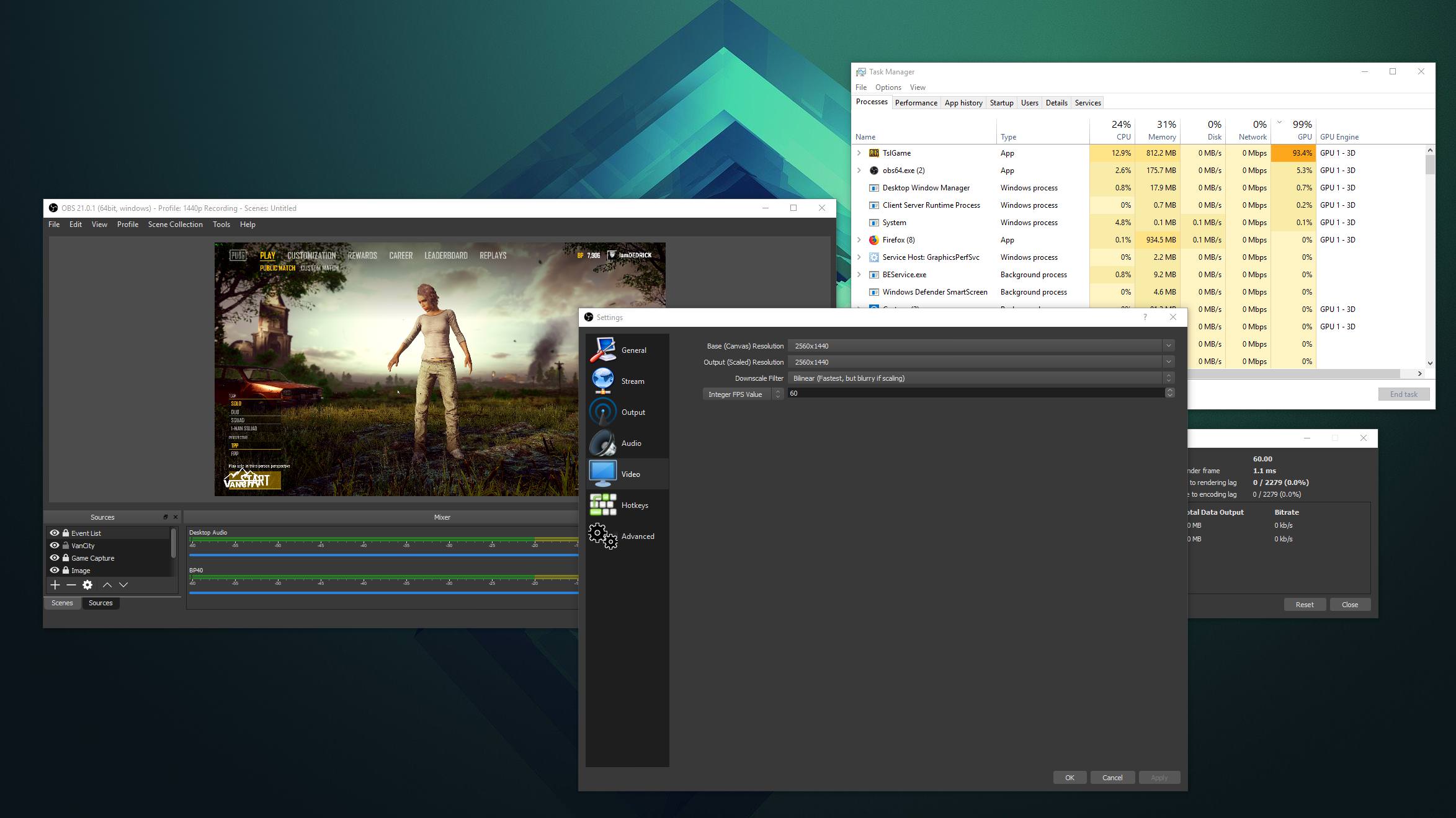Image resolution: width=1456 pixels, height=818 pixels.
Task: Adjust Desktop Audio volume slider
Action: click(384, 555)
